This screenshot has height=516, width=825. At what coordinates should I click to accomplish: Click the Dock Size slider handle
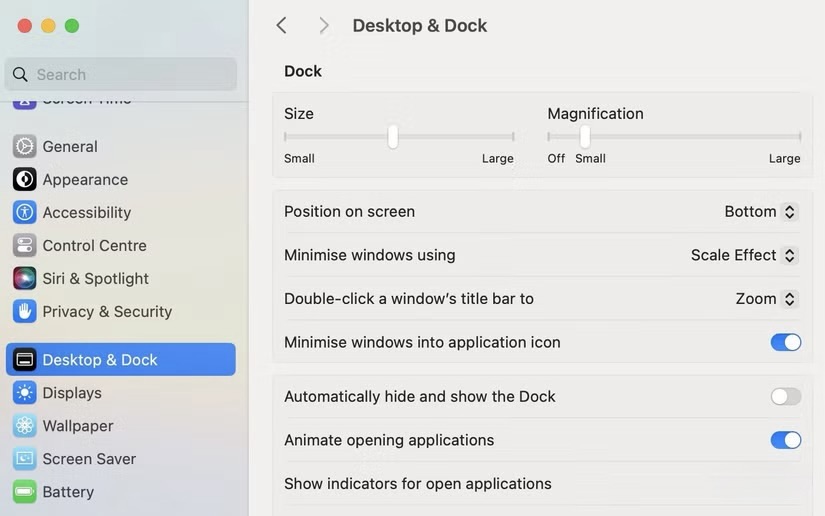coord(393,136)
